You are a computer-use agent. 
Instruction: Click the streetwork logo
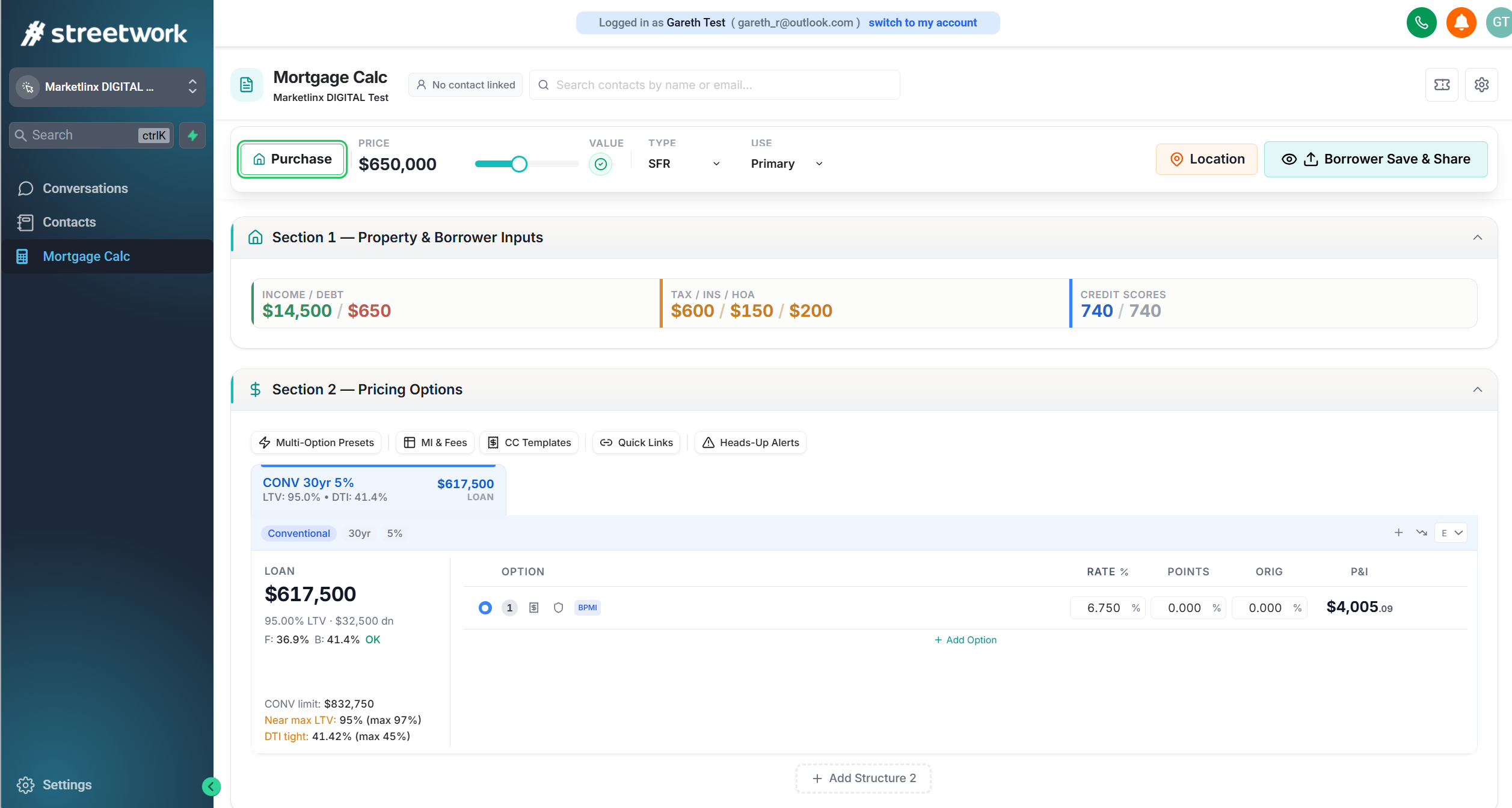104,33
